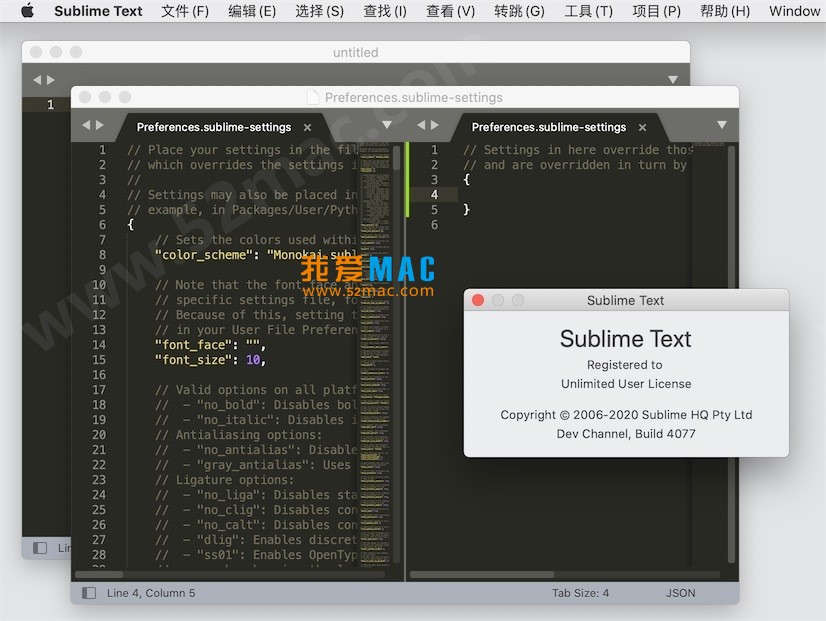Click line number 1 in untitled window
826x621 pixels.
(50, 105)
